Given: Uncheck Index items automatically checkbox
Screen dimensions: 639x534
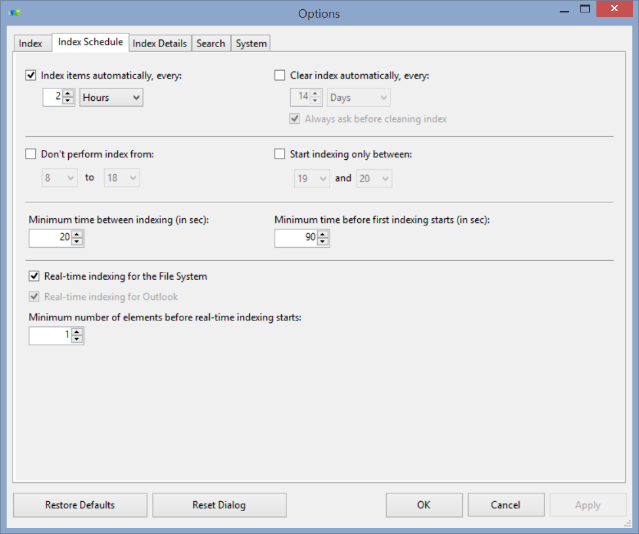Looking at the screenshot, I should (31, 75).
